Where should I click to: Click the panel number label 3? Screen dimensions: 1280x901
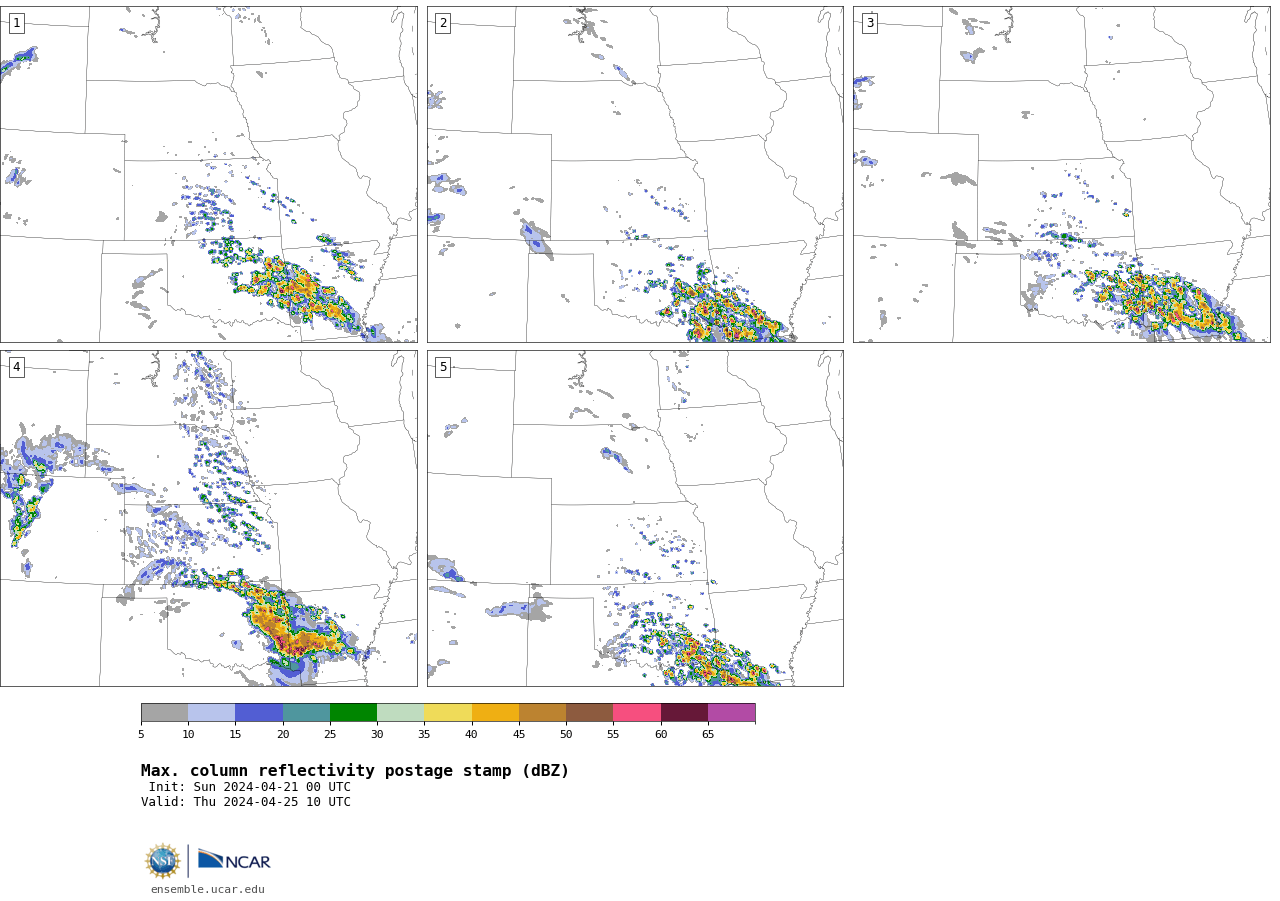(869, 23)
